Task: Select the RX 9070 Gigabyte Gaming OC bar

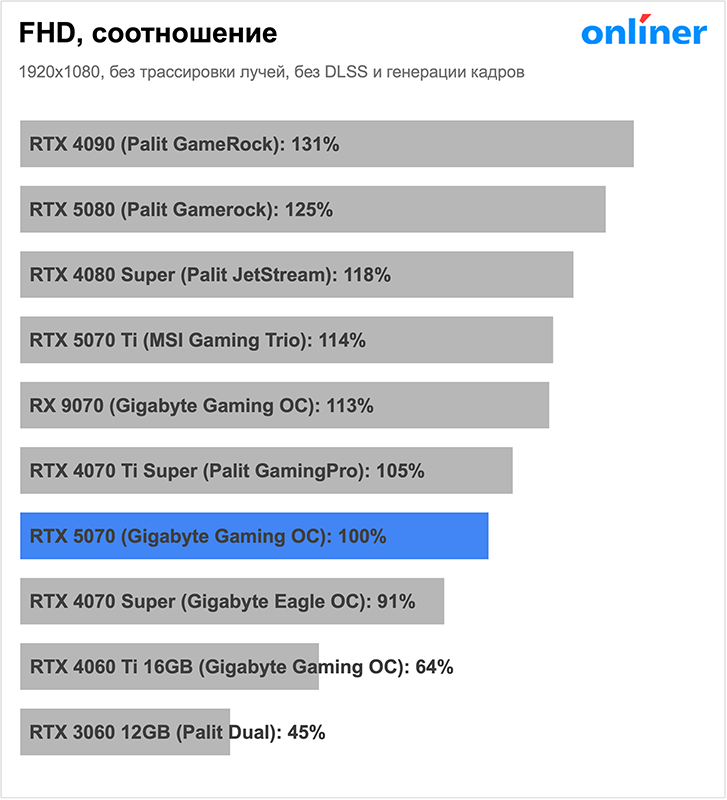Action: click(x=285, y=405)
